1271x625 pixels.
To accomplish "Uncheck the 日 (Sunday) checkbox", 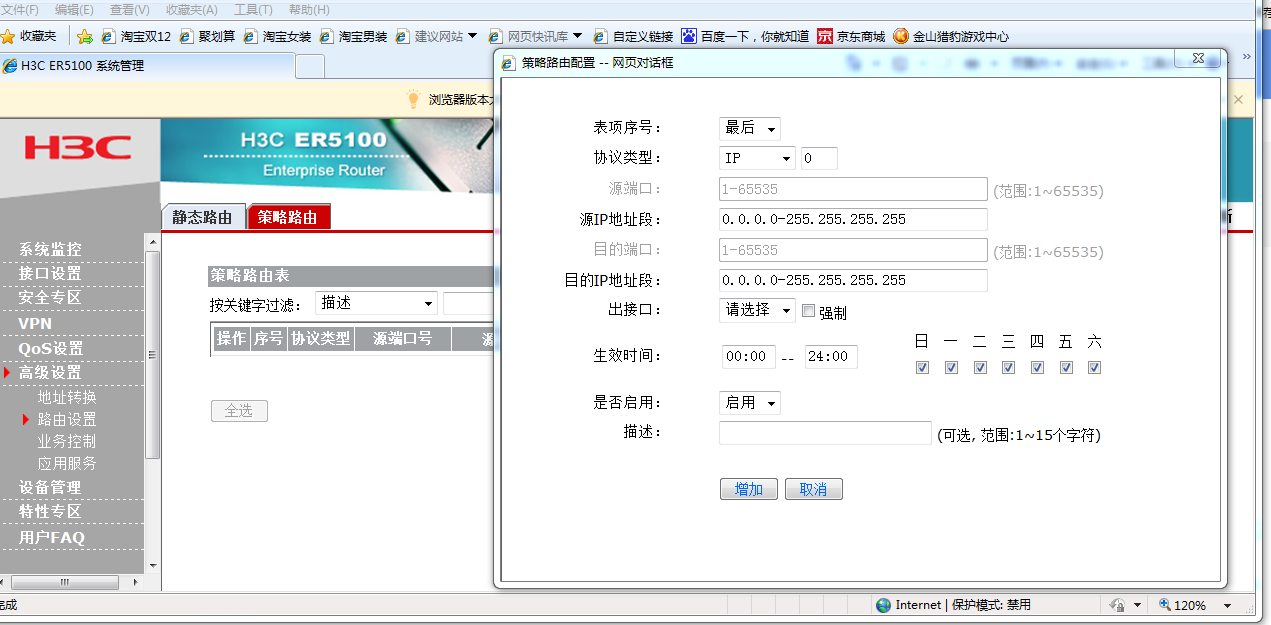I will (922, 367).
